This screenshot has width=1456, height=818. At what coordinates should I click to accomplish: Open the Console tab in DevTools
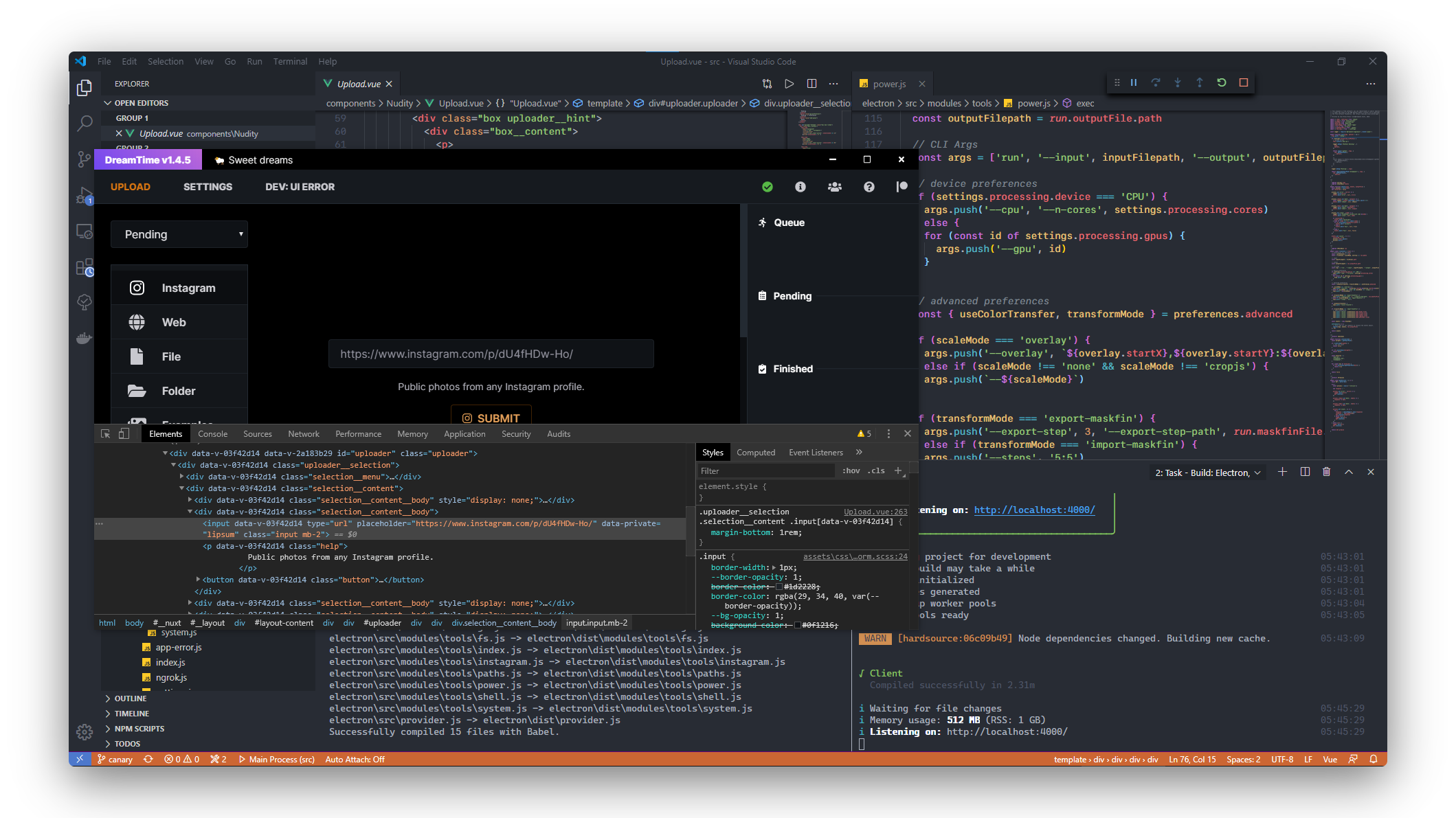click(212, 434)
